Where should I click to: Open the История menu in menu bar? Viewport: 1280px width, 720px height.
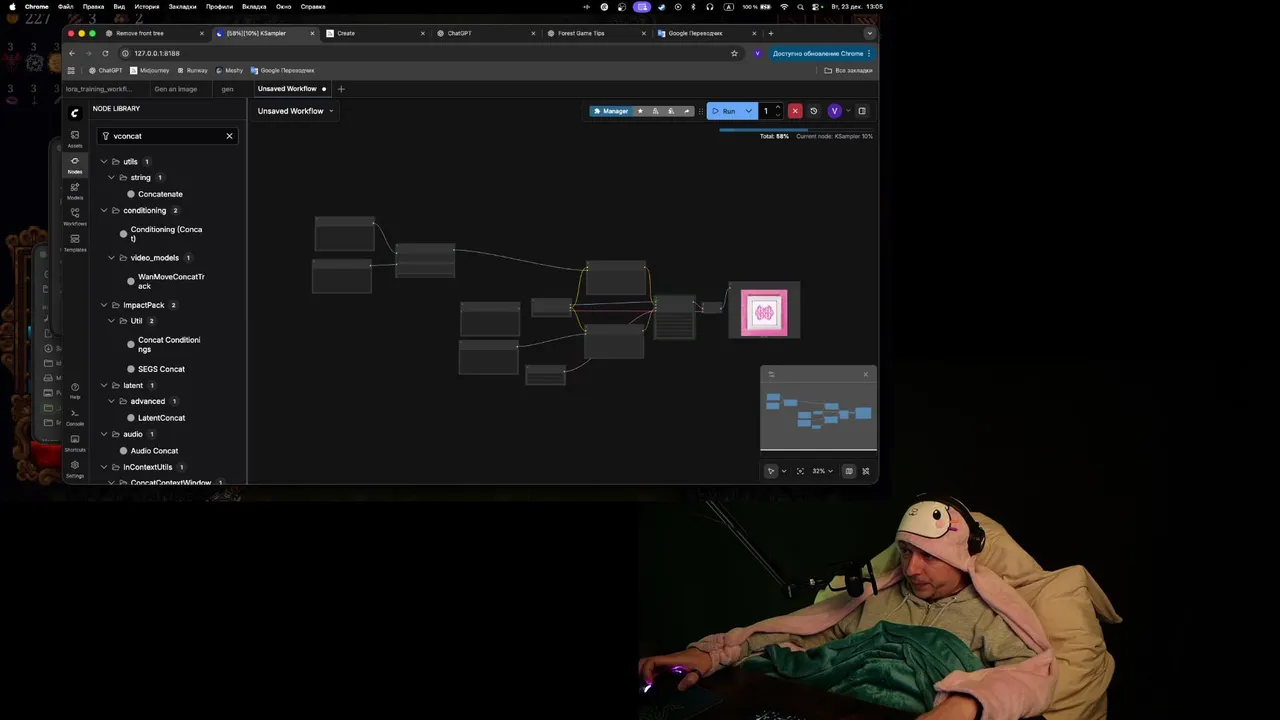[147, 6]
